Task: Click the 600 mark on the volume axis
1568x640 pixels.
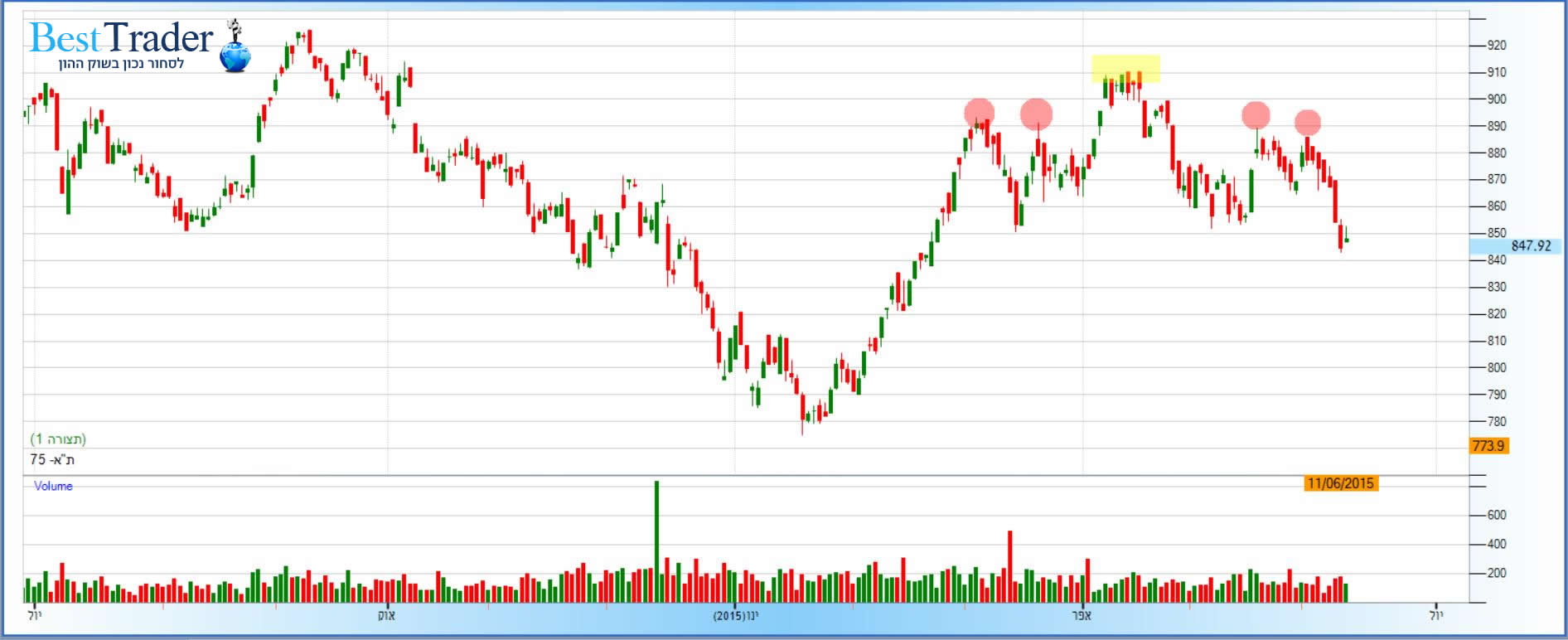Action: [1496, 515]
